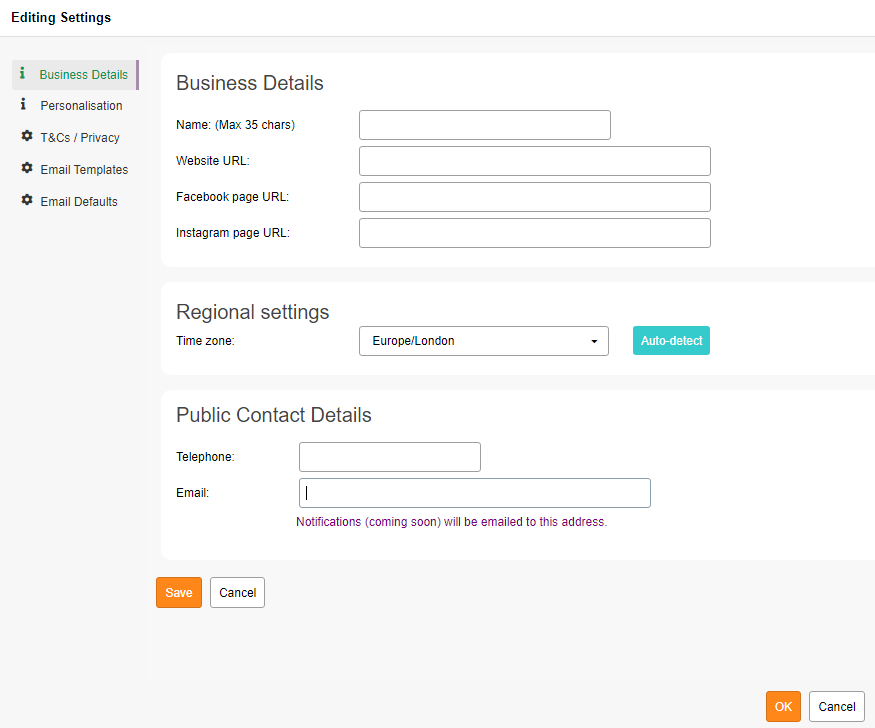Click the Instagram page URL field
875x728 pixels.
(535, 233)
